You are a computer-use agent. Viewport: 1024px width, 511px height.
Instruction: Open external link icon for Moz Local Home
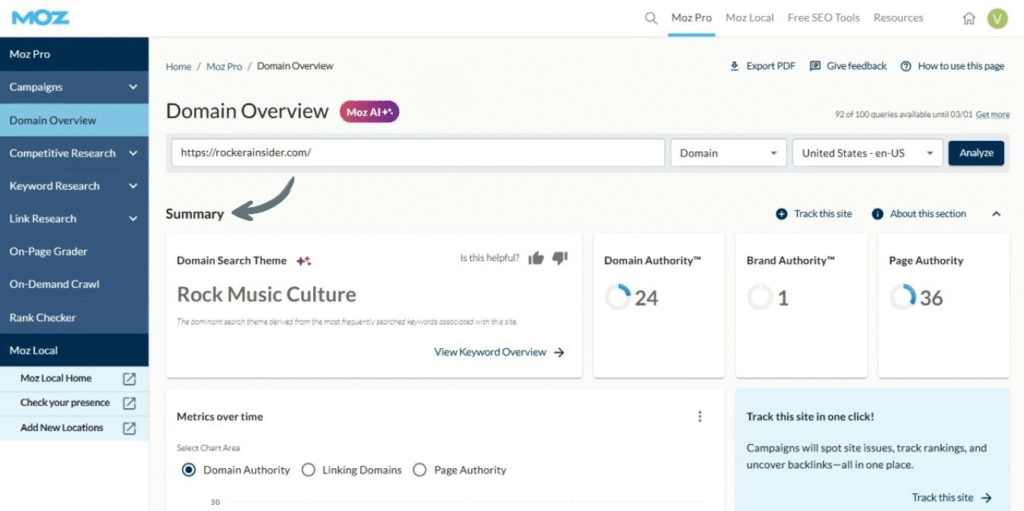click(x=129, y=378)
